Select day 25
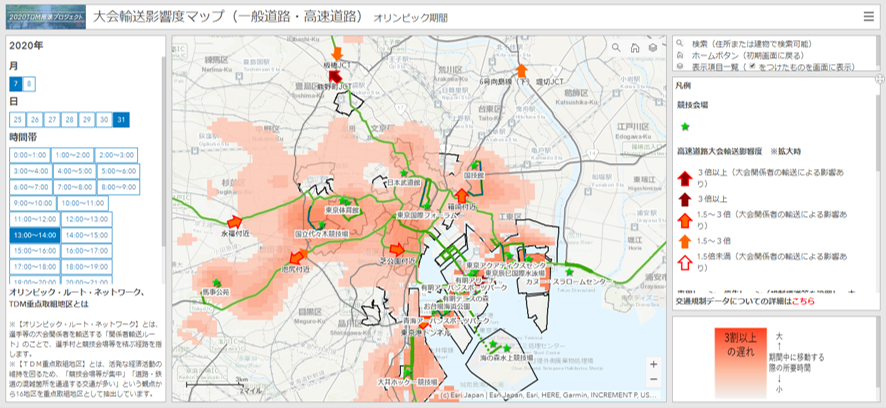The height and width of the screenshot is (408, 886). 17,119
